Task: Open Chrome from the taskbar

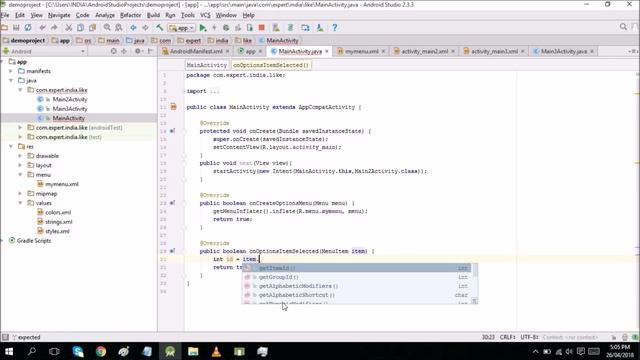Action: point(101,351)
